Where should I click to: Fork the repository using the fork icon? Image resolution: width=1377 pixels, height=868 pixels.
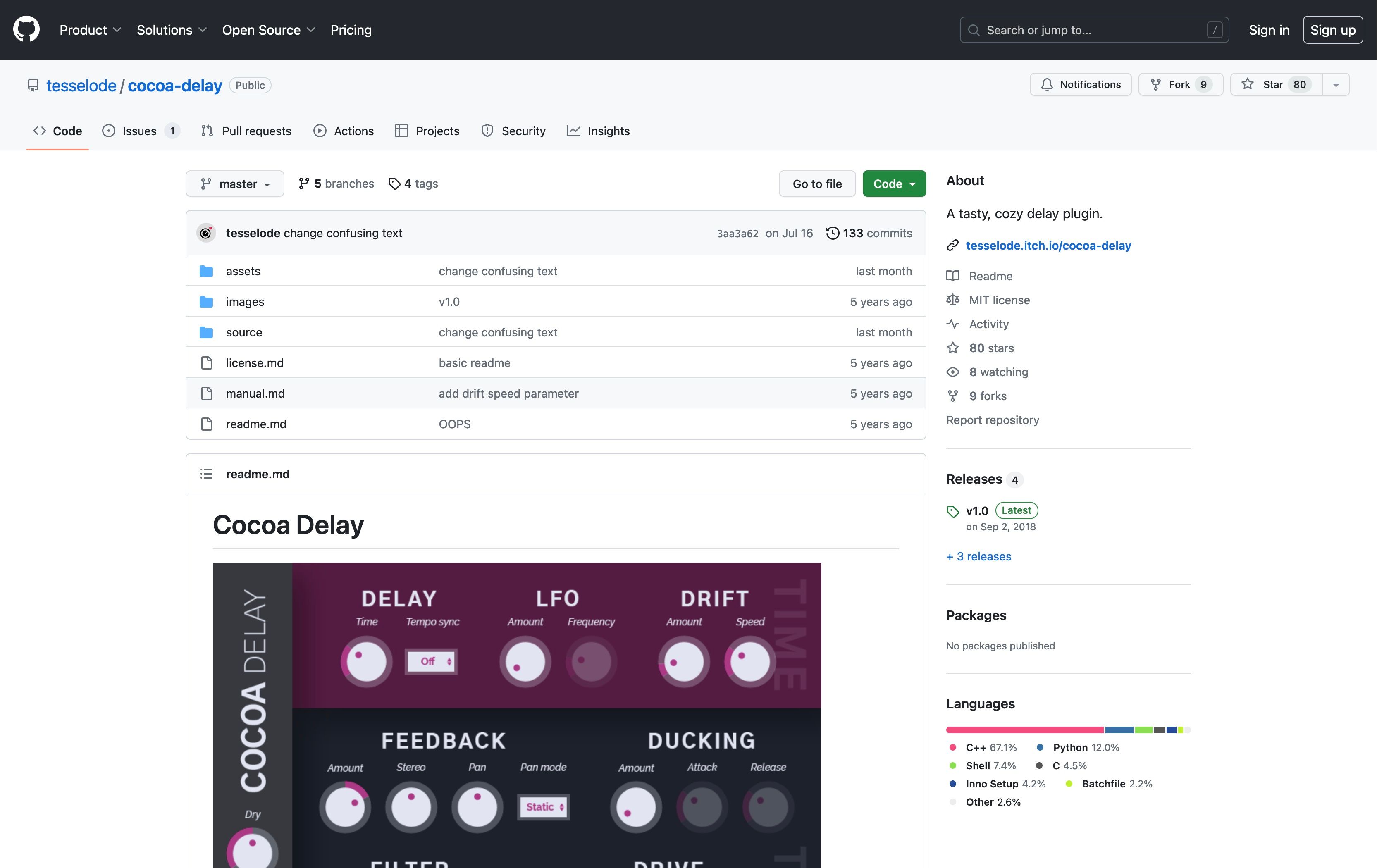click(x=1156, y=84)
